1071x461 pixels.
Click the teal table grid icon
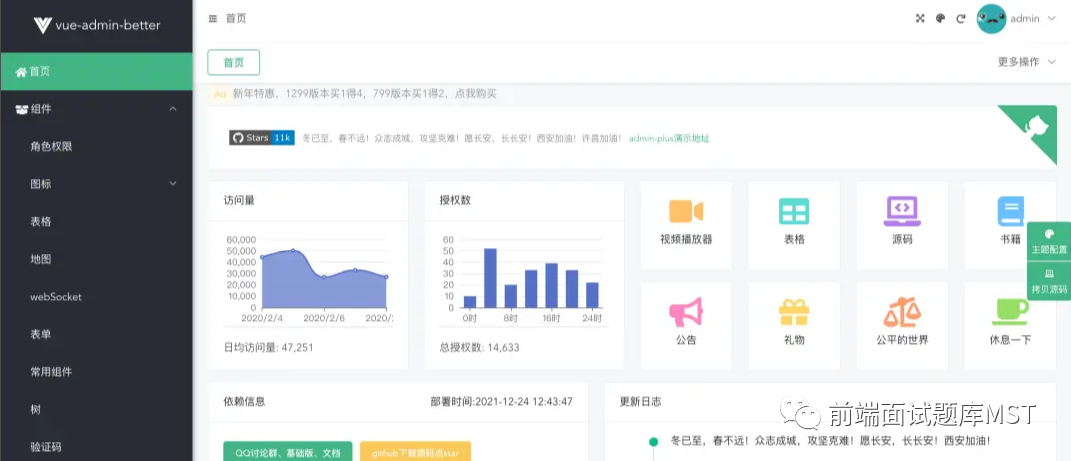click(x=794, y=211)
